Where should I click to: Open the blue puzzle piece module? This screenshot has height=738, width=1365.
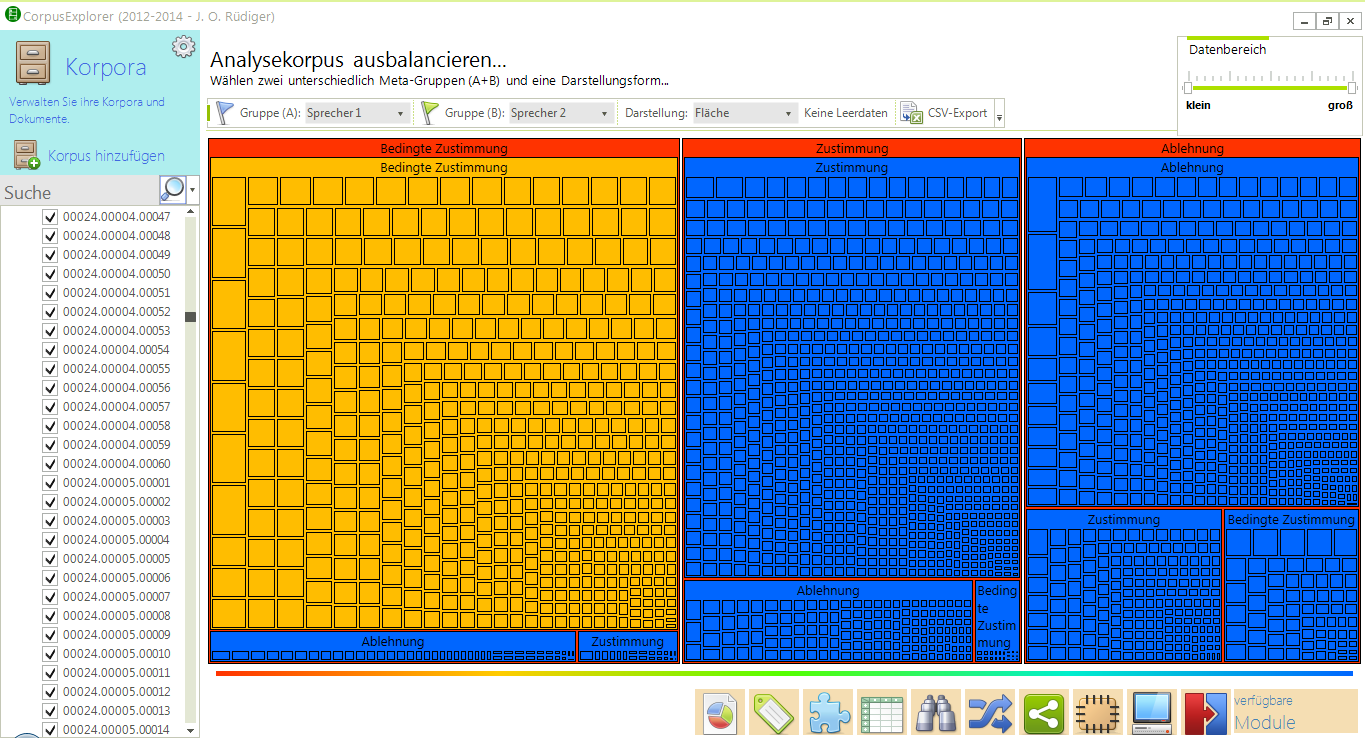pyautogui.click(x=828, y=713)
